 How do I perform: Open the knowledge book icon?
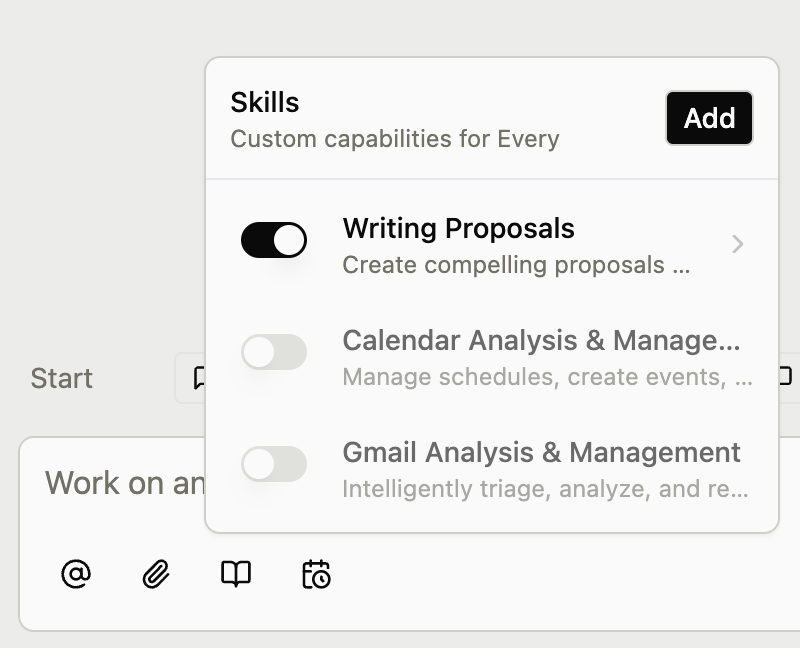235,575
